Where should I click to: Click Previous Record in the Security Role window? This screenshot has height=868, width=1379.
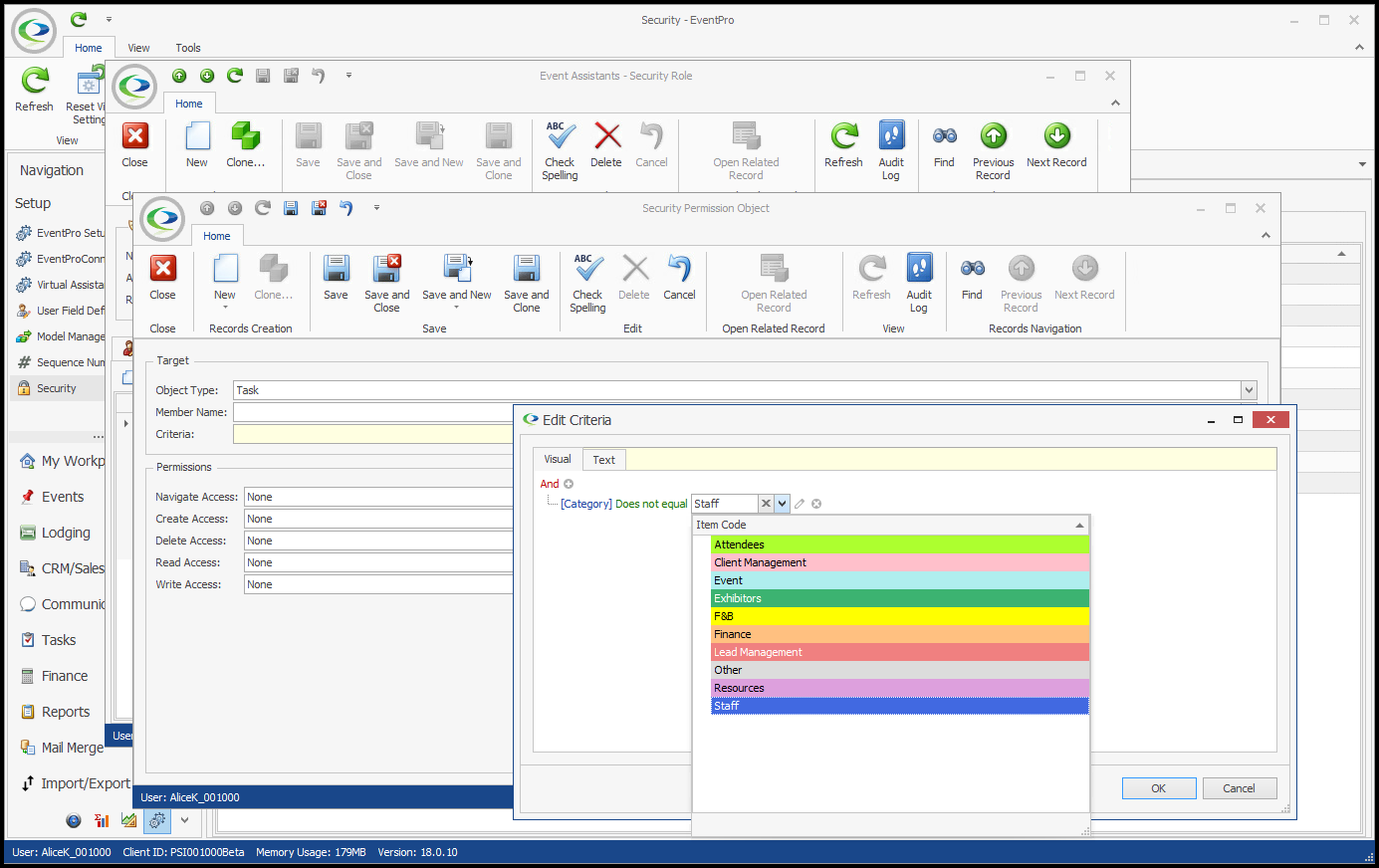[993, 151]
